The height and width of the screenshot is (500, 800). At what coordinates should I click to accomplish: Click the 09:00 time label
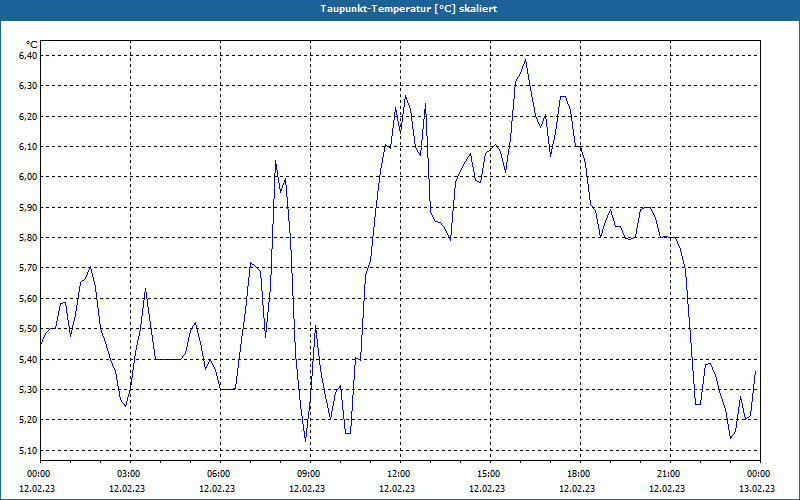pyautogui.click(x=310, y=474)
